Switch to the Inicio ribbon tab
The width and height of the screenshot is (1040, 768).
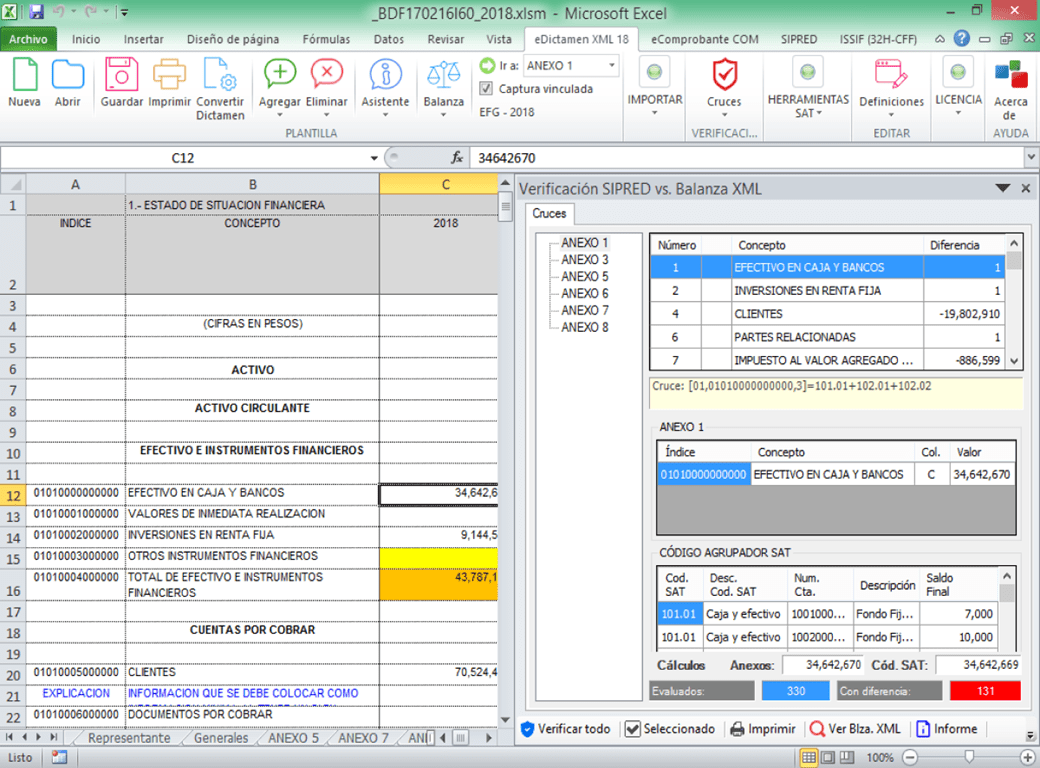click(86, 39)
